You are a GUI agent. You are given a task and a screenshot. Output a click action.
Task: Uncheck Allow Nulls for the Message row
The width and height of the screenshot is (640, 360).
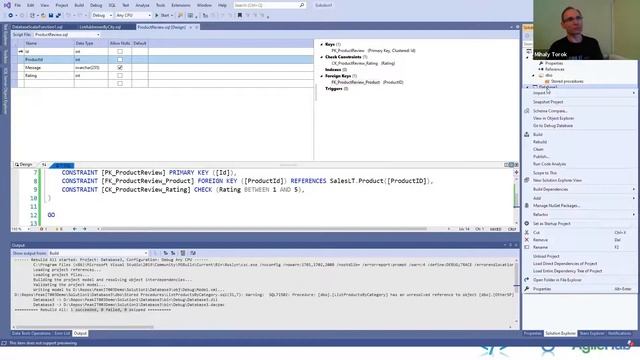(x=120, y=67)
